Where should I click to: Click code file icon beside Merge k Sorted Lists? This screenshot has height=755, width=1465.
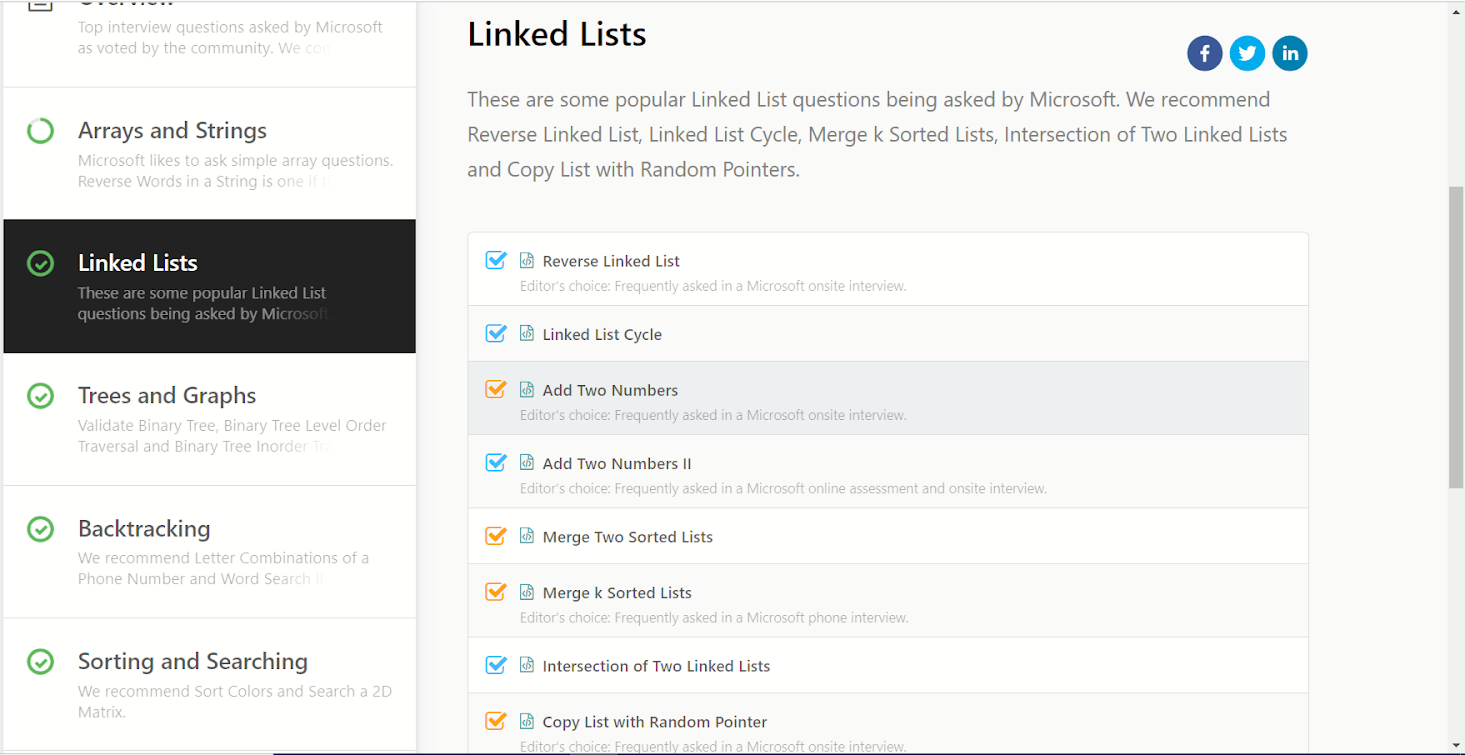(x=527, y=593)
